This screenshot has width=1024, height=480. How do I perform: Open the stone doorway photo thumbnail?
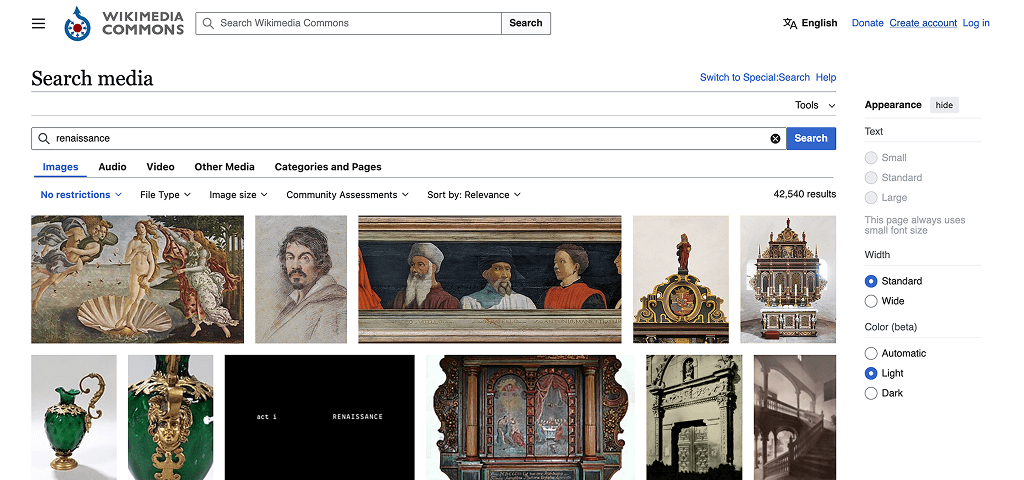tap(694, 417)
